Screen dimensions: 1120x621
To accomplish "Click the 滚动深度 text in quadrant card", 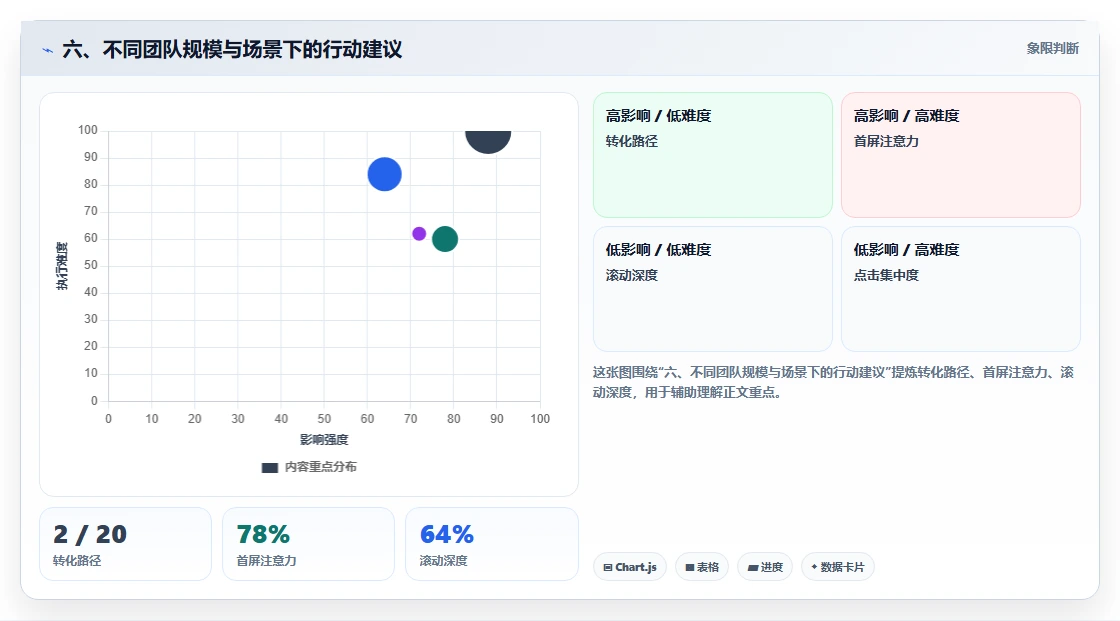I will tap(631, 275).
